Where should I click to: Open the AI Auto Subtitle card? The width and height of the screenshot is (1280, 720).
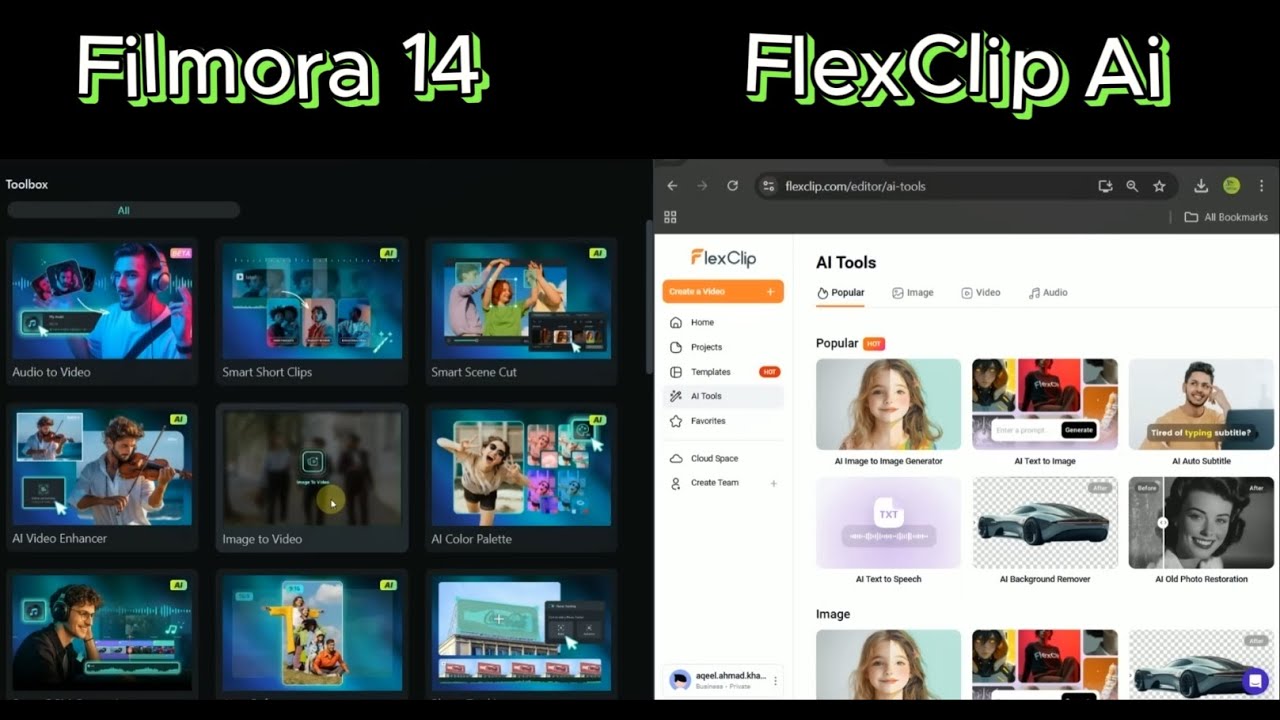click(1201, 412)
